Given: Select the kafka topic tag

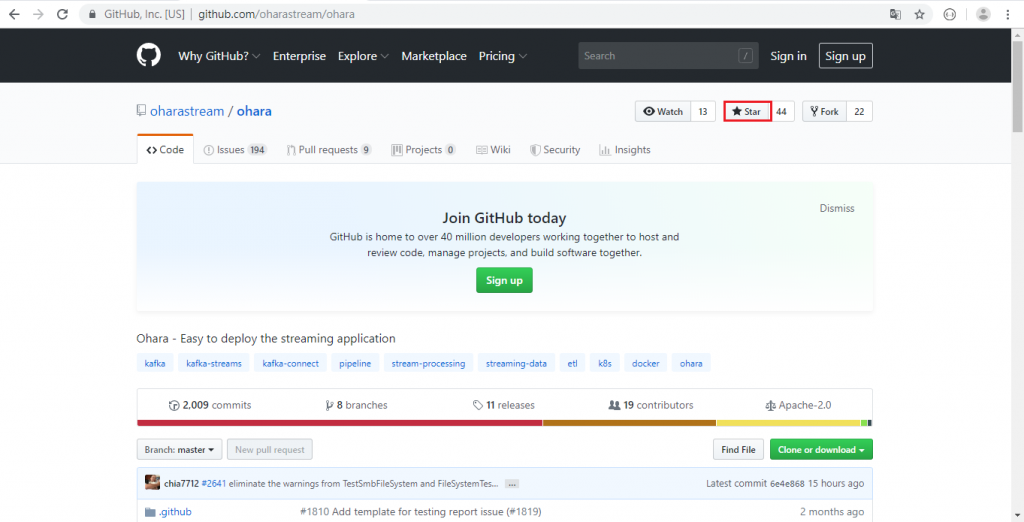Looking at the screenshot, I should point(155,363).
